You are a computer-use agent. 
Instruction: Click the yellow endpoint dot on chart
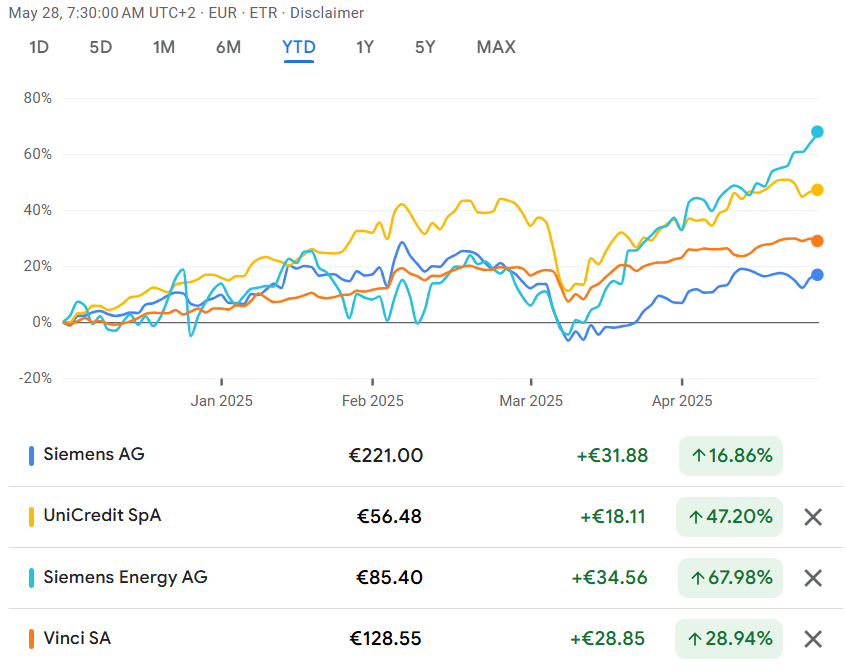click(x=817, y=190)
